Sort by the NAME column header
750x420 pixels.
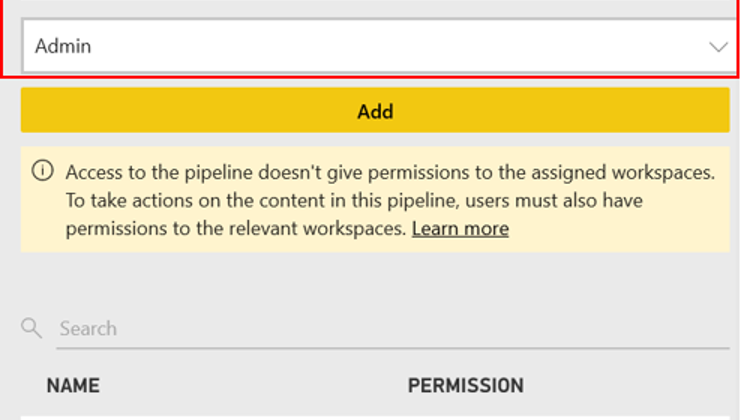pyautogui.click(x=73, y=385)
